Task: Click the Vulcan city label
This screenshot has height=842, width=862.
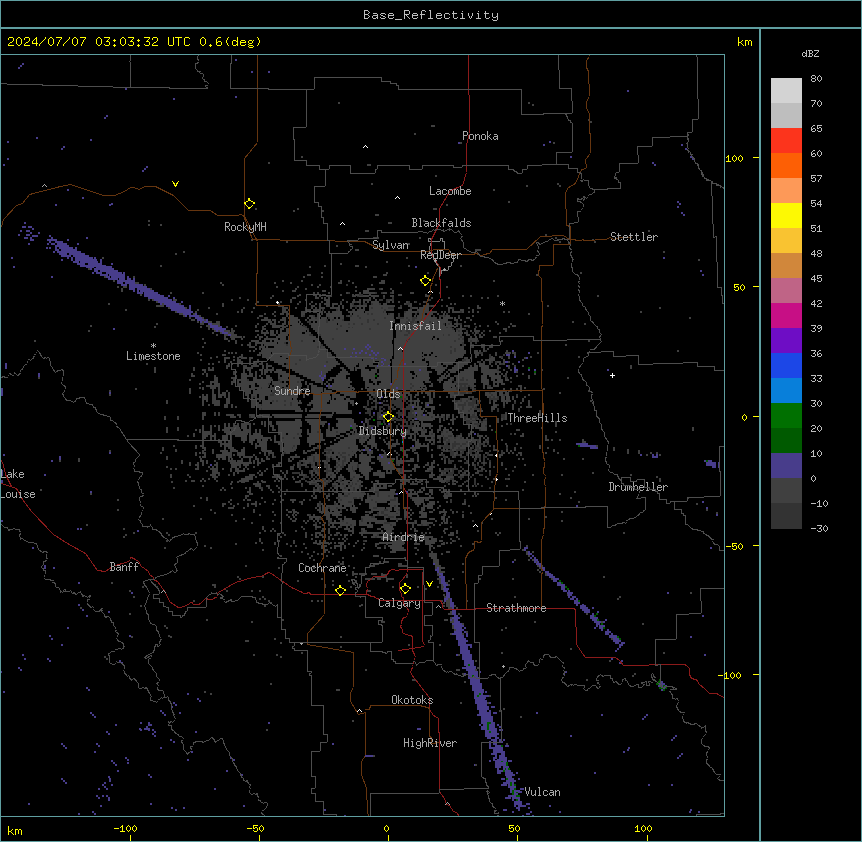Action: pyautogui.click(x=542, y=792)
